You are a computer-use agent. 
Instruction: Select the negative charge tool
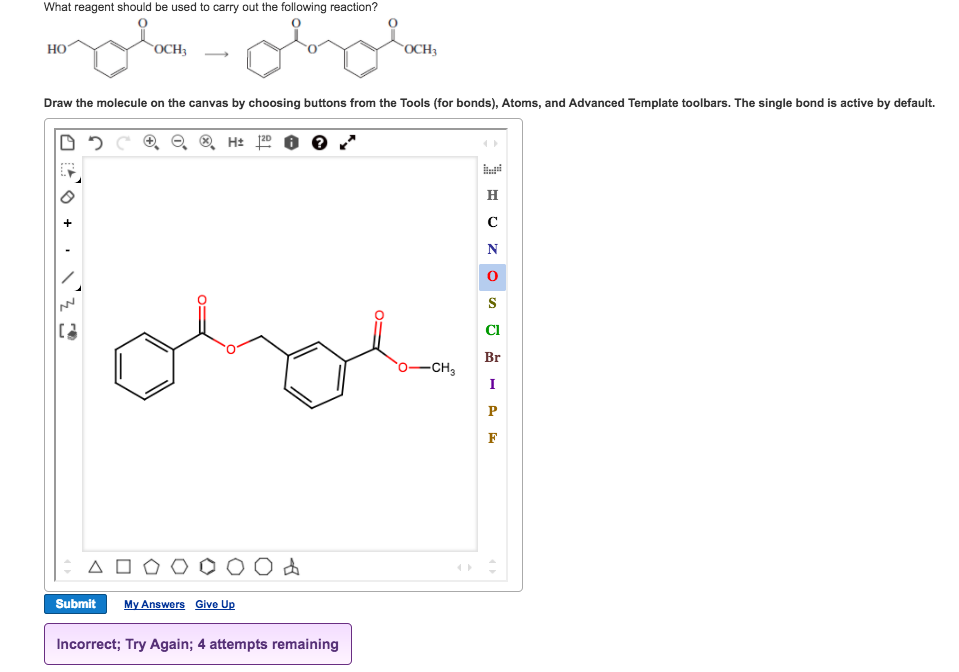(x=67, y=250)
